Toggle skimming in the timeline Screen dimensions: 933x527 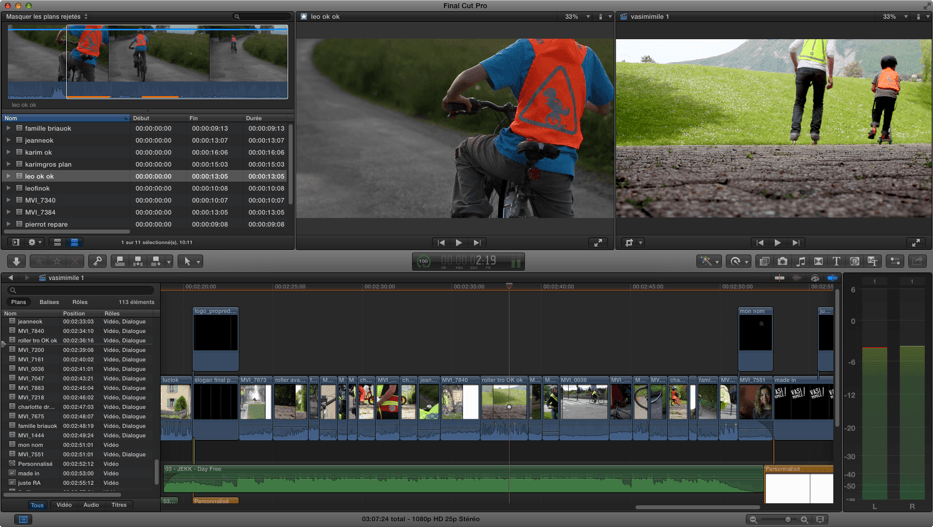[779, 278]
